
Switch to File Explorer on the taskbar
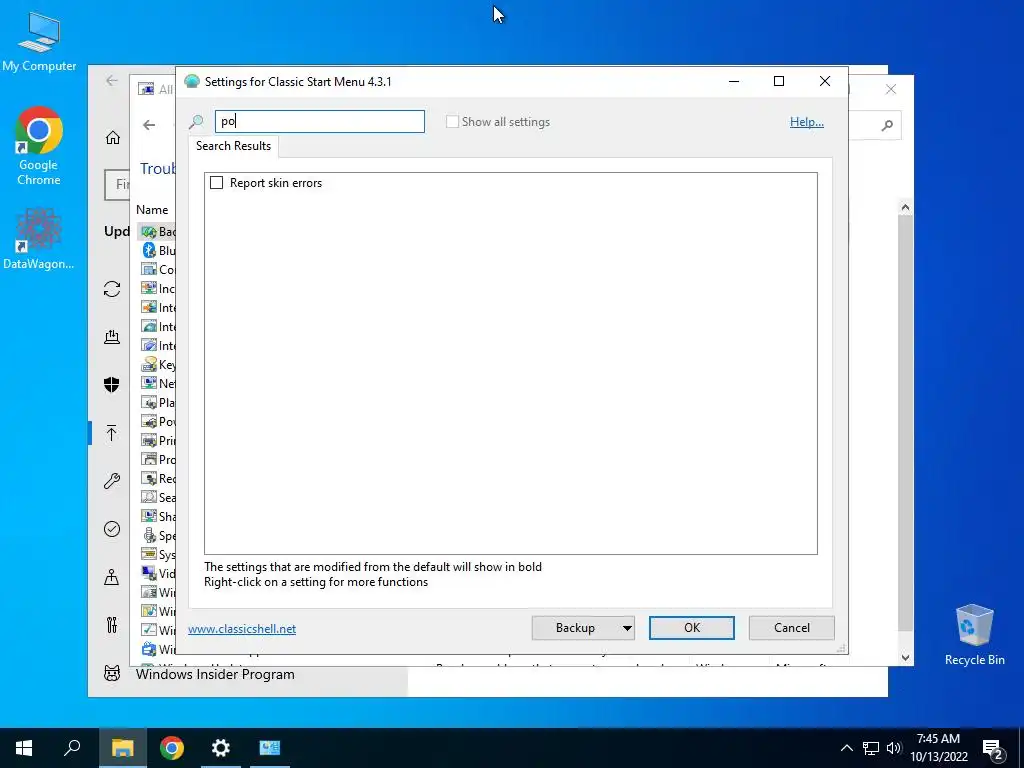[122, 748]
